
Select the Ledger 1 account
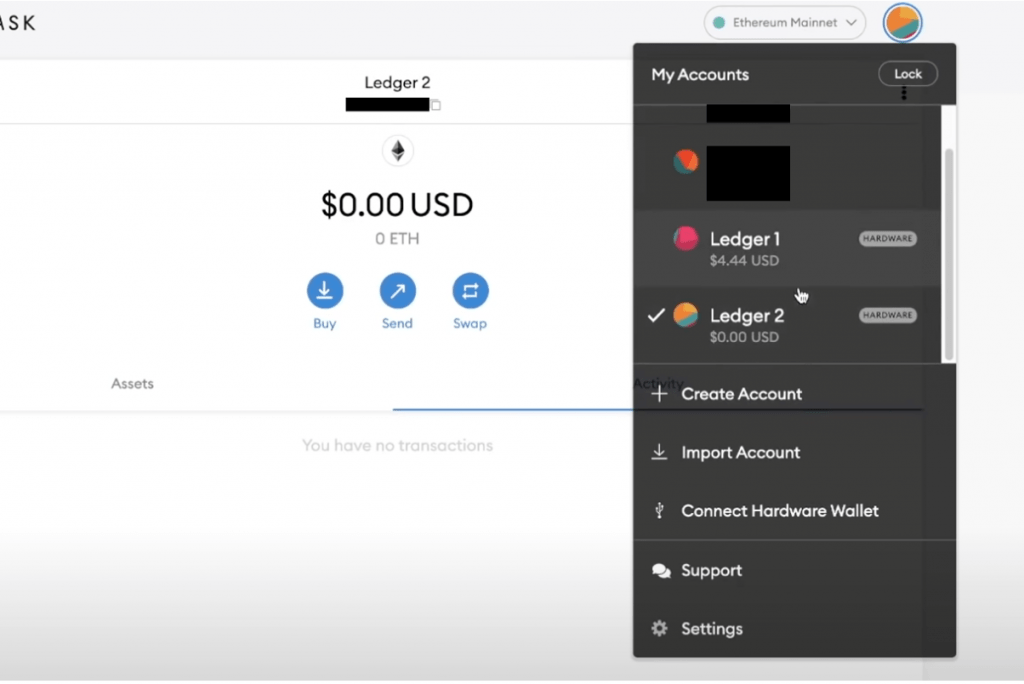click(788, 248)
